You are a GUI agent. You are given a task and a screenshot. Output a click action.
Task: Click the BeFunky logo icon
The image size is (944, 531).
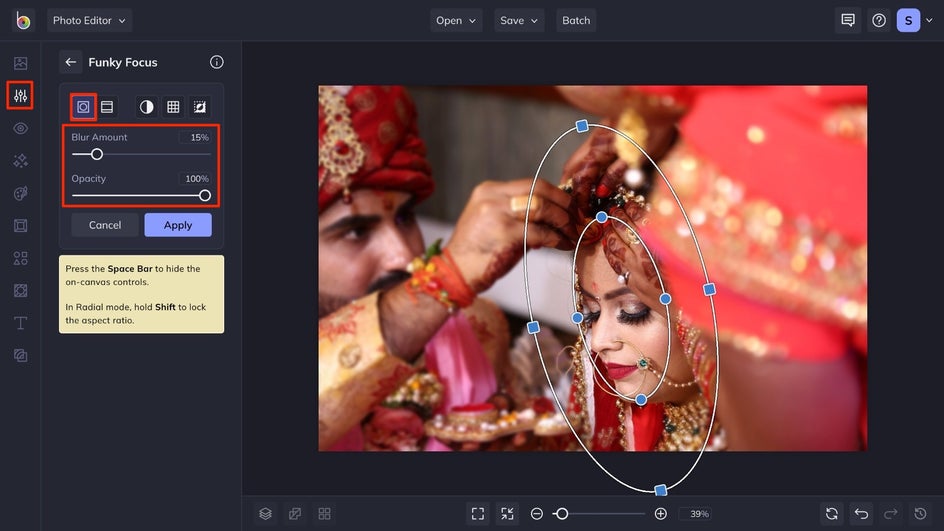(x=23, y=20)
